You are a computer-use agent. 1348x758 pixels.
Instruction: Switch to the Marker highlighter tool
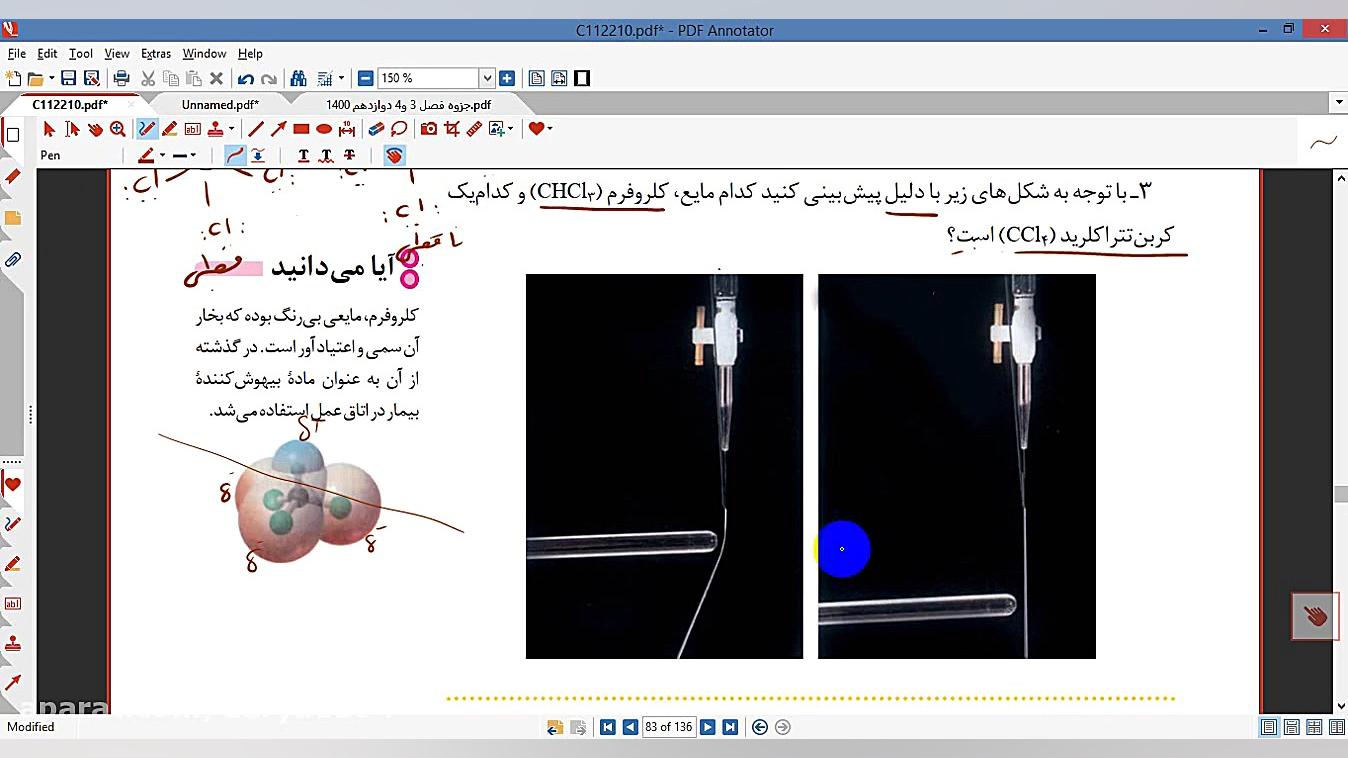169,129
